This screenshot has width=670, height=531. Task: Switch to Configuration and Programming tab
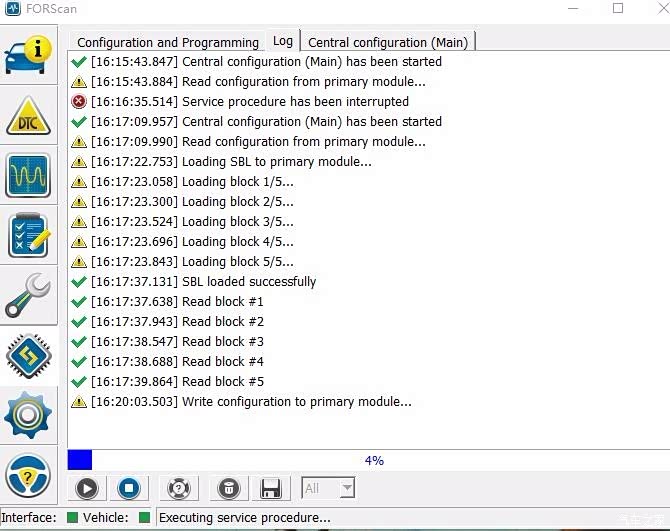(168, 42)
